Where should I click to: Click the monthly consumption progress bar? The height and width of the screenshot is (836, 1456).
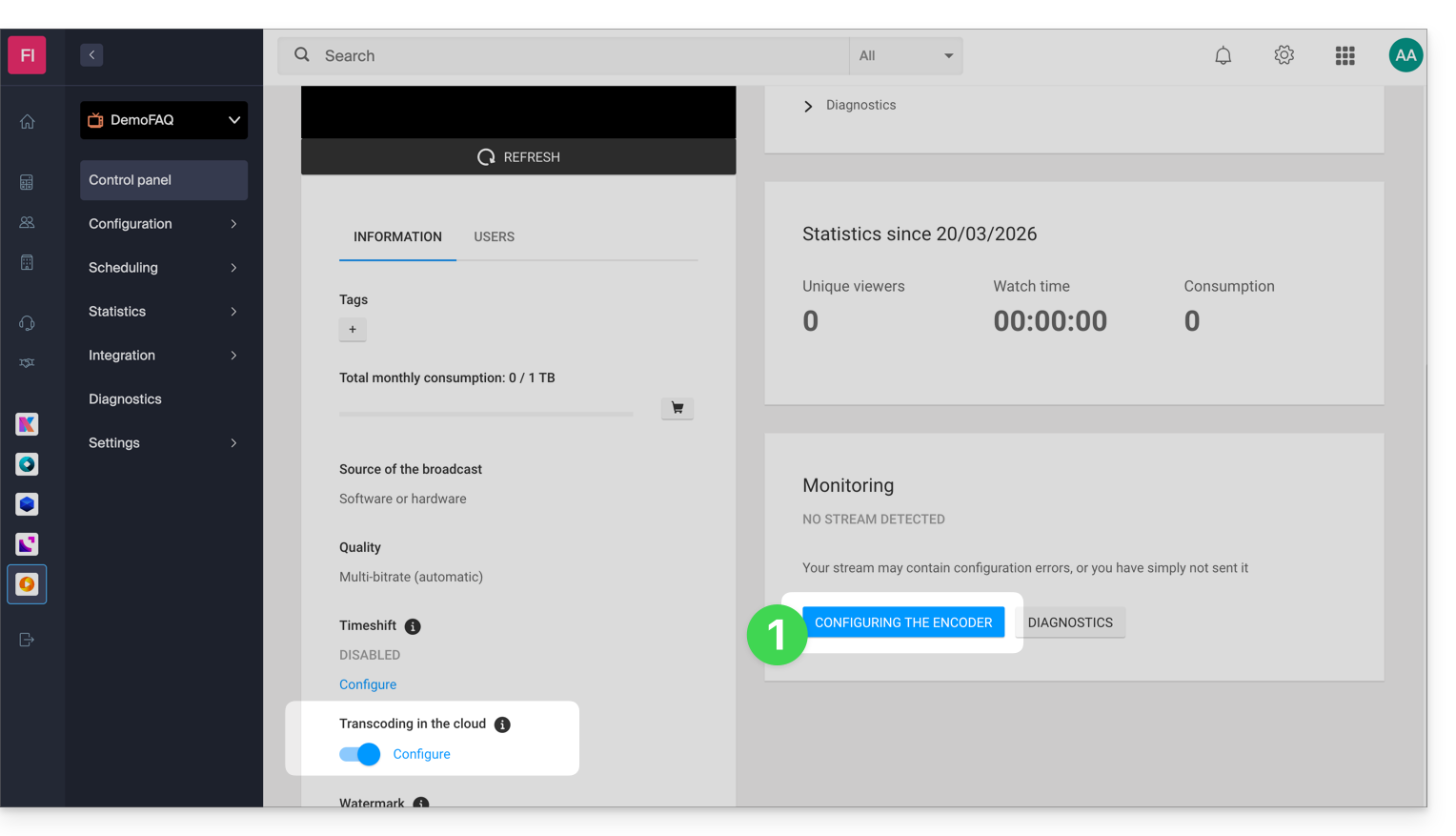point(486,414)
